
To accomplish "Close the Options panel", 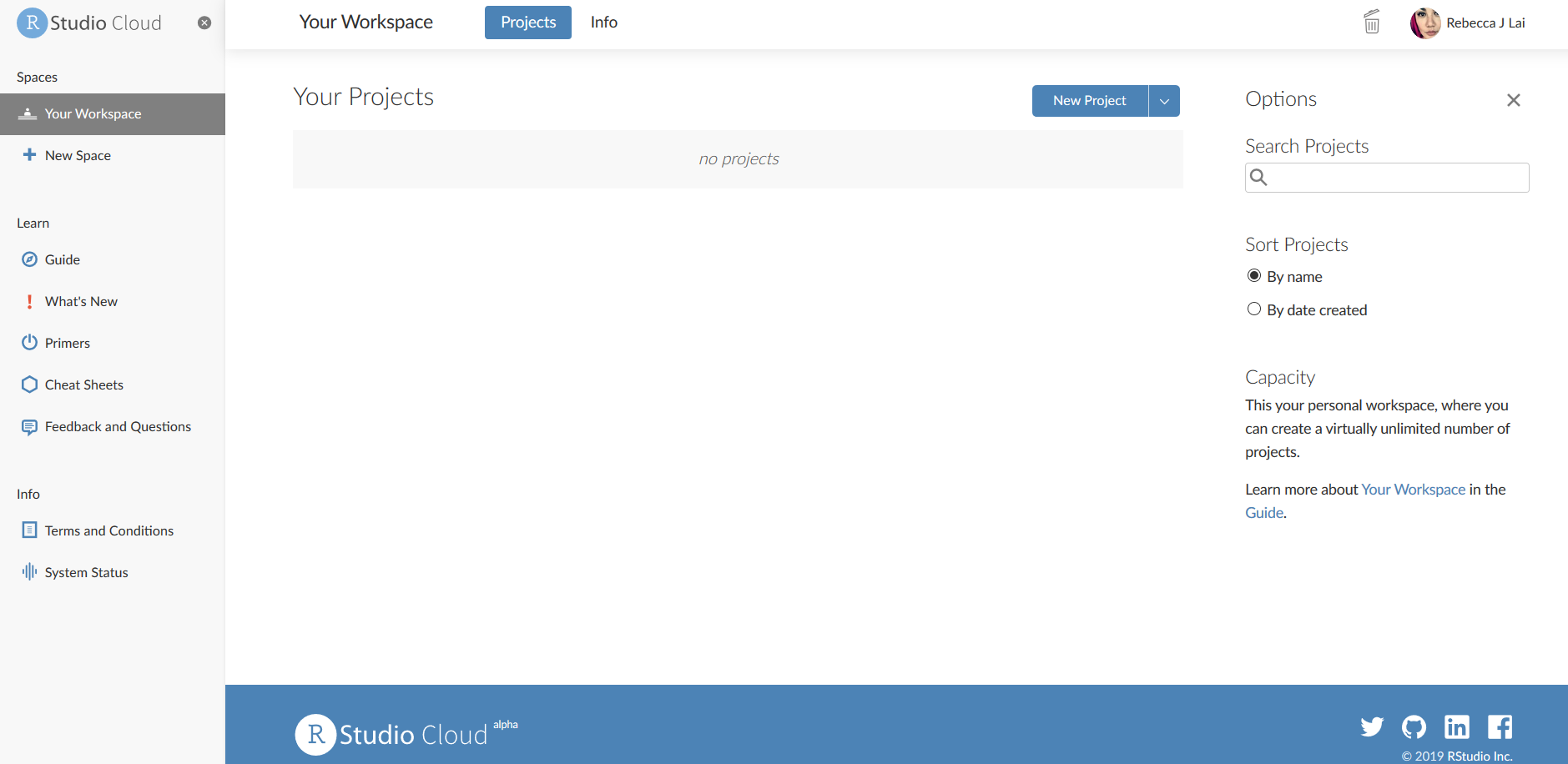I will click(1514, 100).
